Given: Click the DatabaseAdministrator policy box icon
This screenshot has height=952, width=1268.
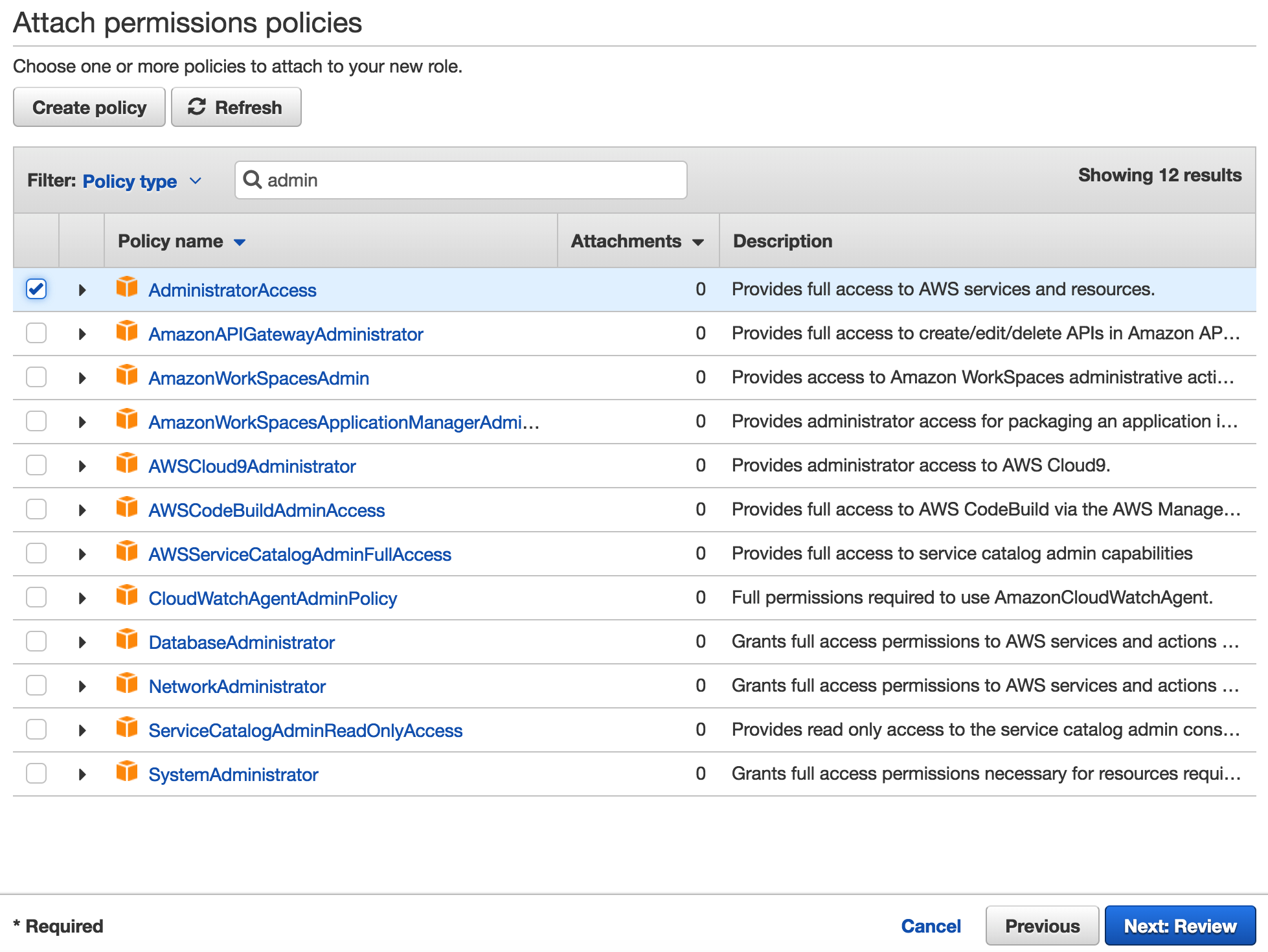Looking at the screenshot, I should click(x=127, y=639).
